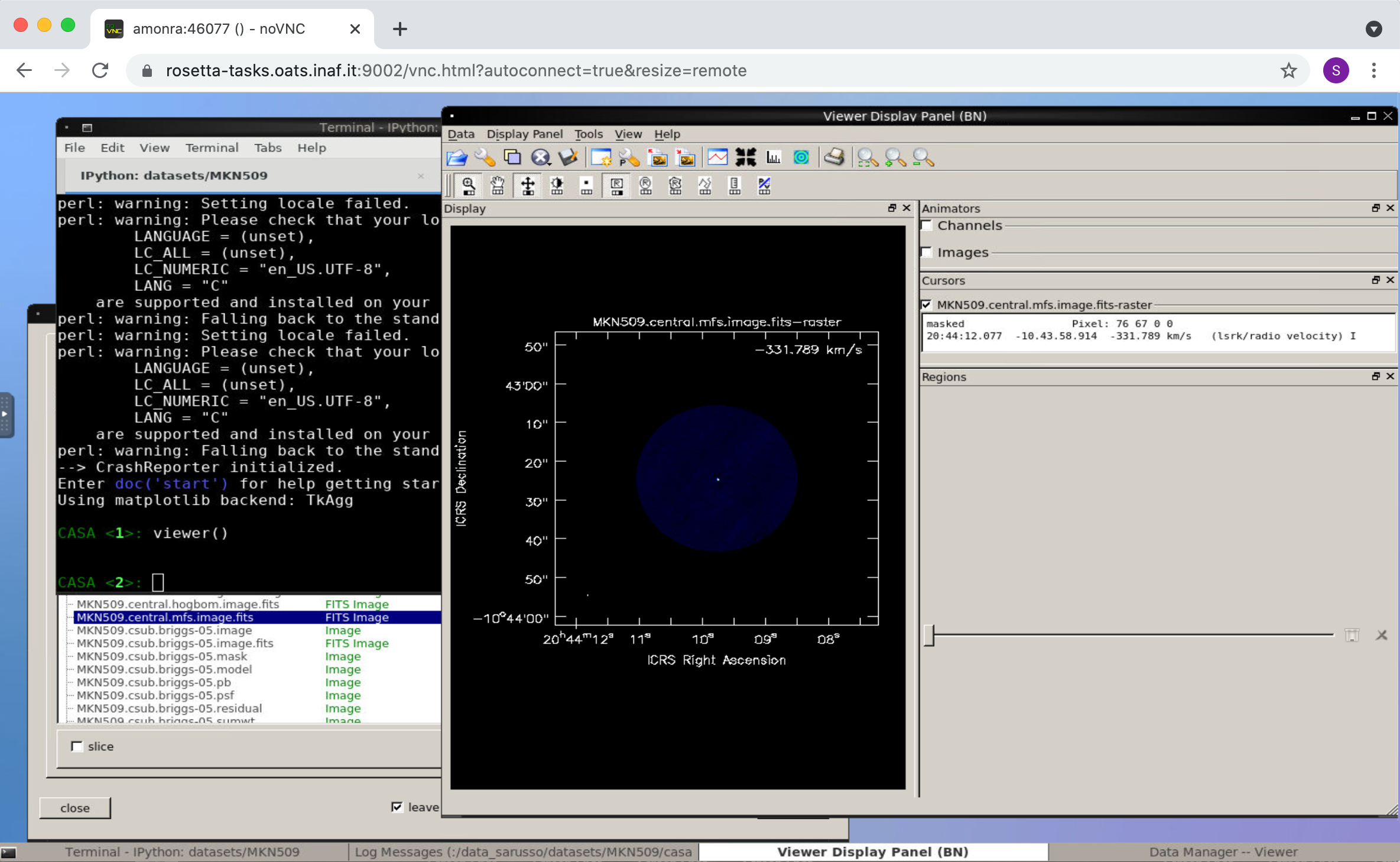
Task: Open 2D fit concentric circles icon
Action: tap(801, 158)
